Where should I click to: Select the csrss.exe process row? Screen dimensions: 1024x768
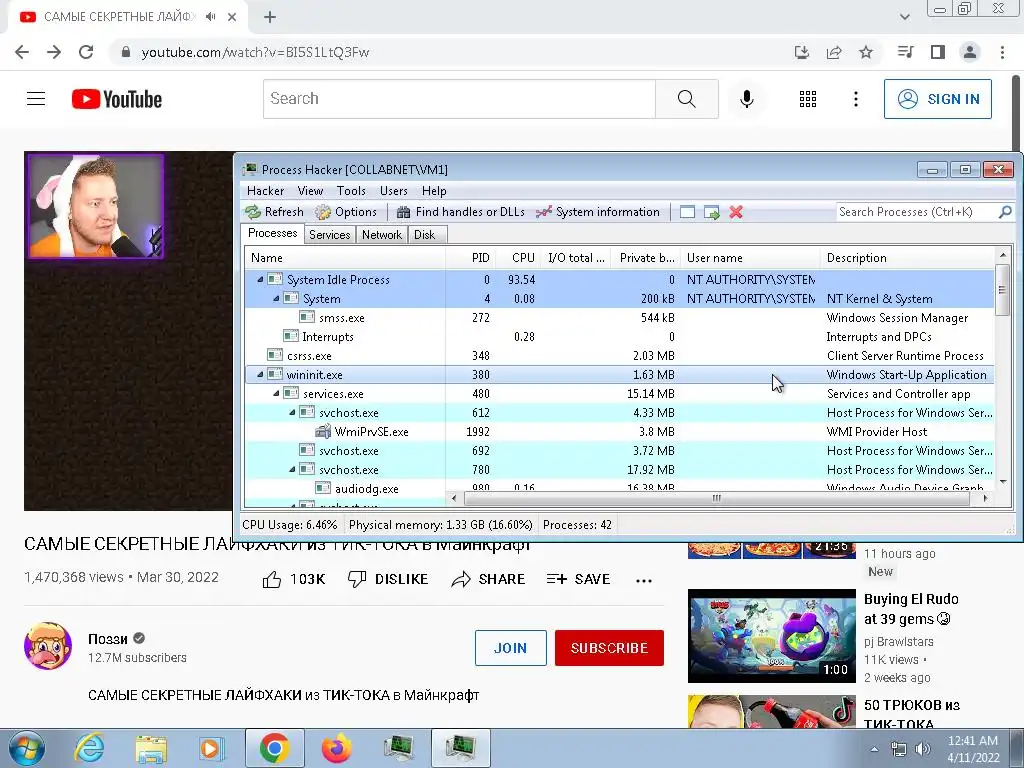click(x=619, y=355)
